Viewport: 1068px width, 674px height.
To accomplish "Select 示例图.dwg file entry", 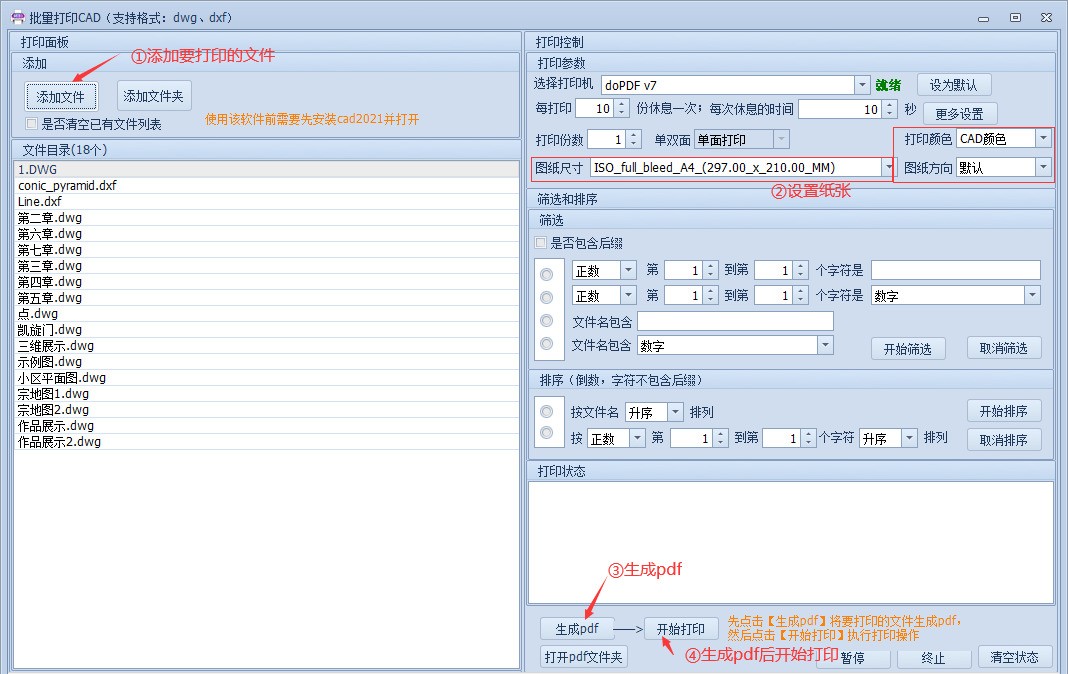I will (x=266, y=362).
